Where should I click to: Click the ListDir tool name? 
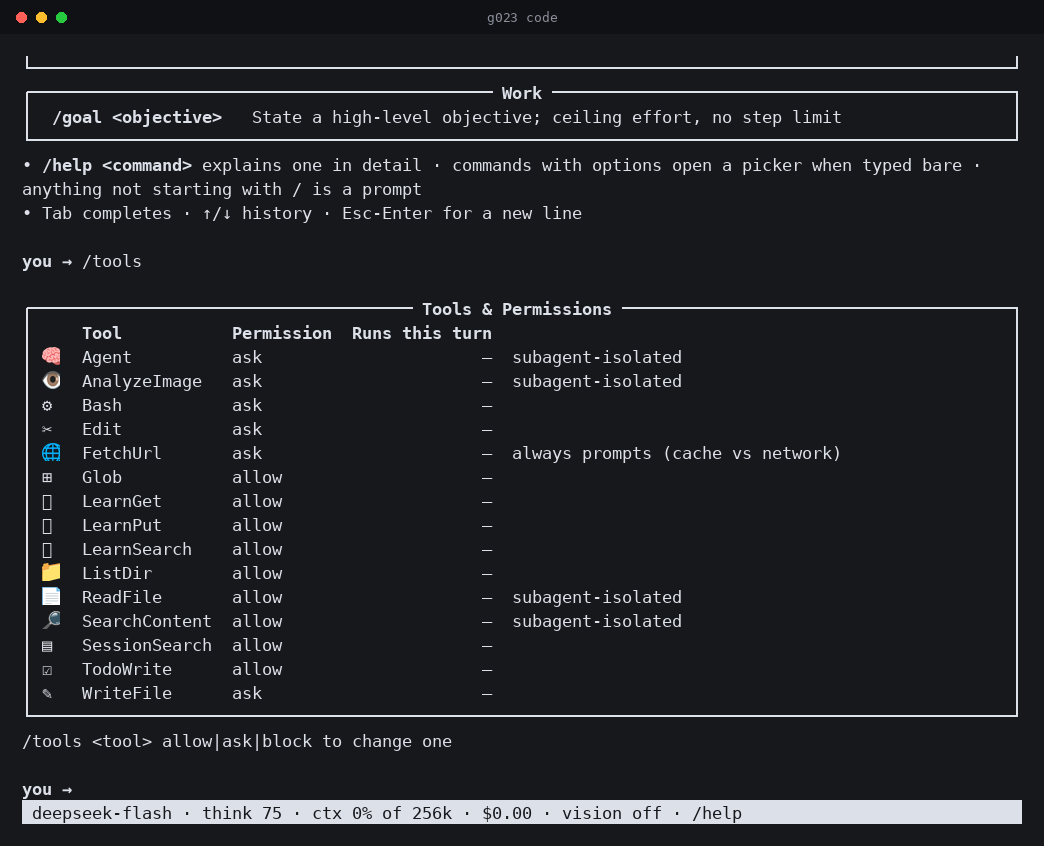(x=117, y=573)
